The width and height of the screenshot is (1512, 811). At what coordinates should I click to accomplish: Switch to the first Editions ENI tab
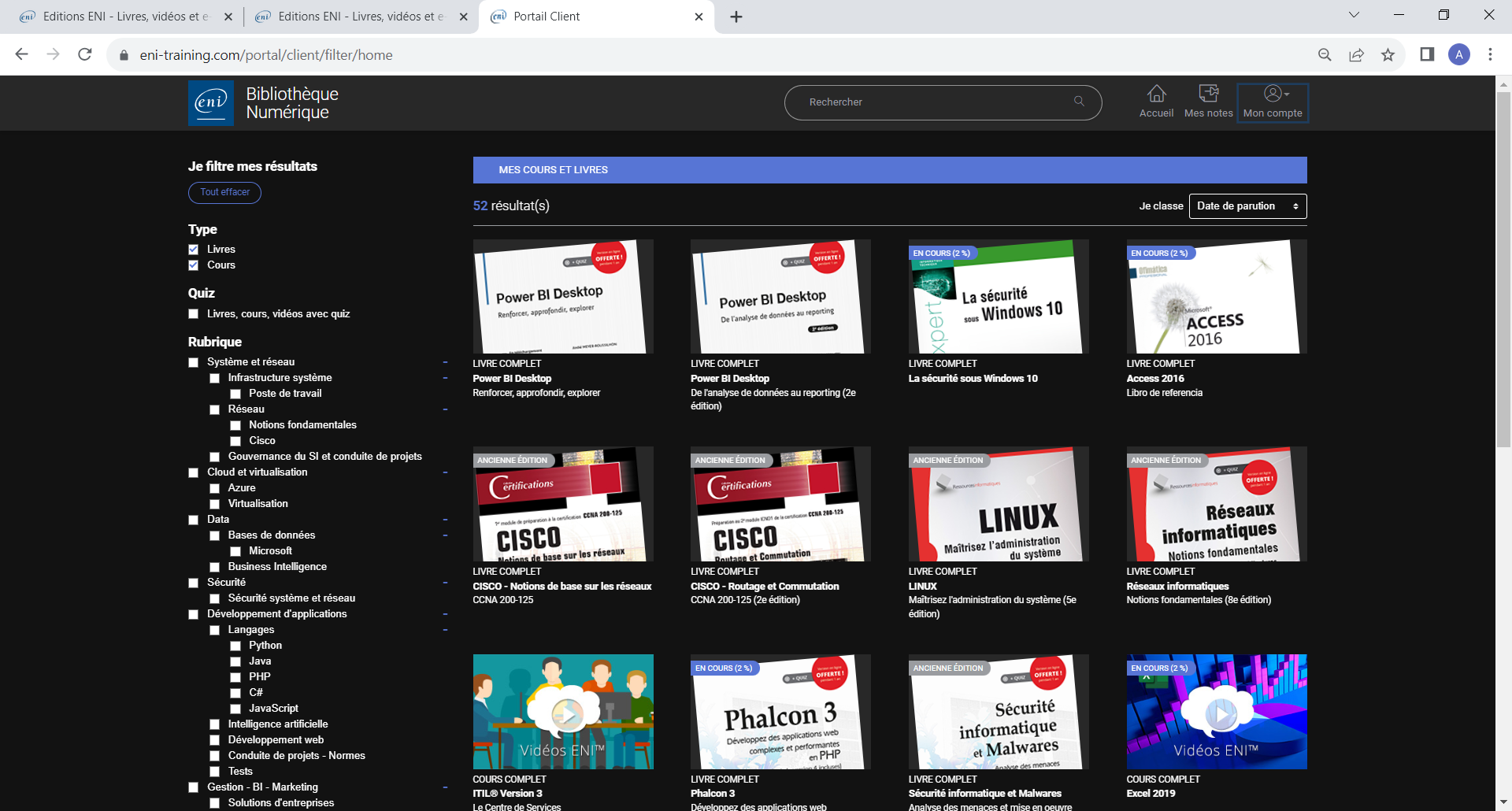point(126,17)
